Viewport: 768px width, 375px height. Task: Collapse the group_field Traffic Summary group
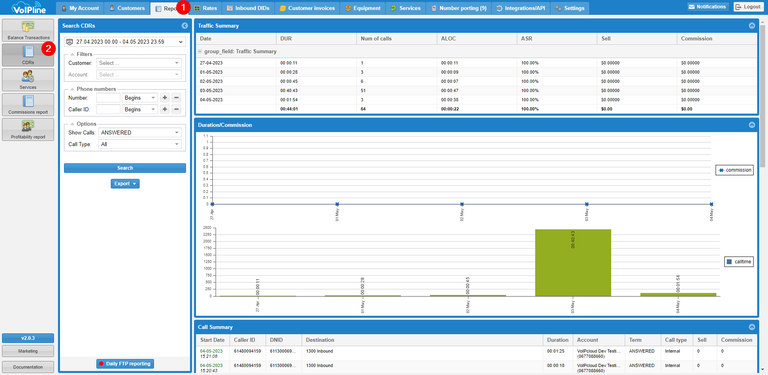[200, 51]
